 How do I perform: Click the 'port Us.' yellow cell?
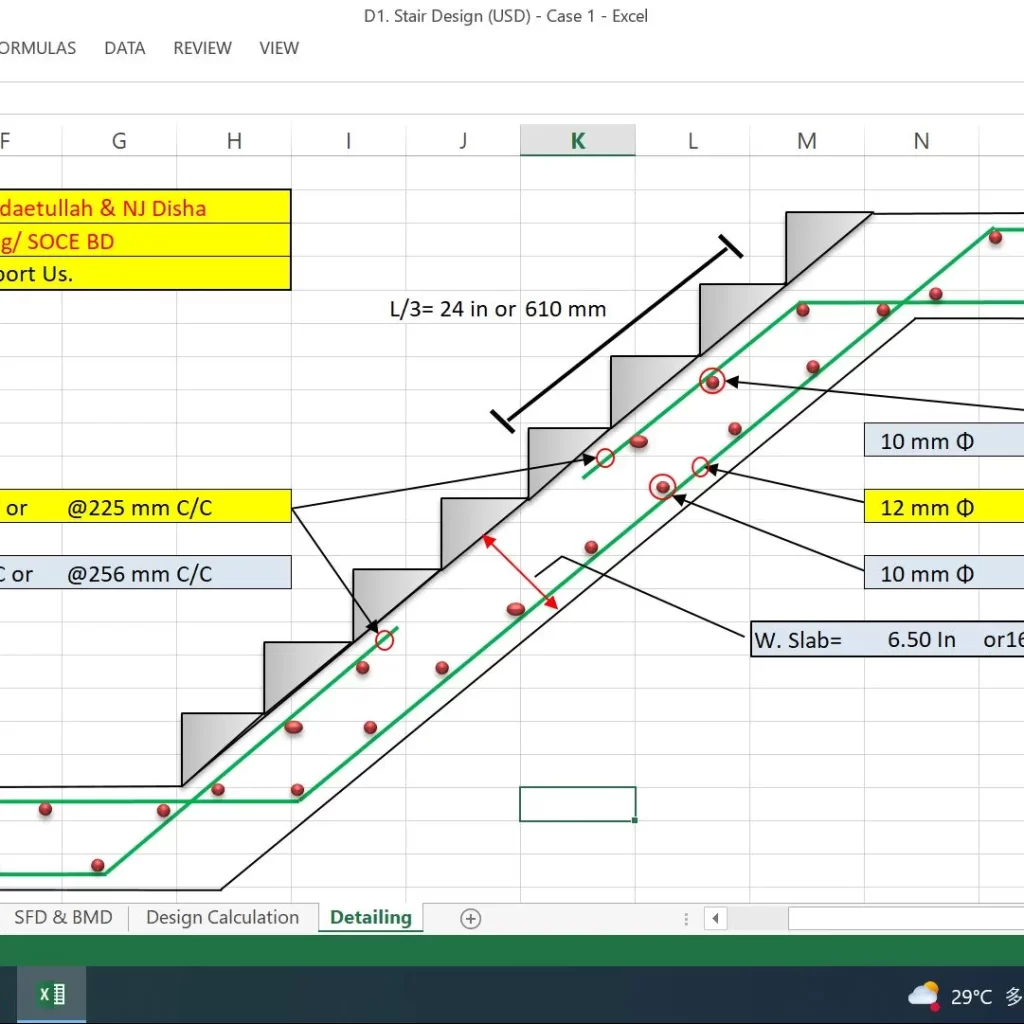145,273
